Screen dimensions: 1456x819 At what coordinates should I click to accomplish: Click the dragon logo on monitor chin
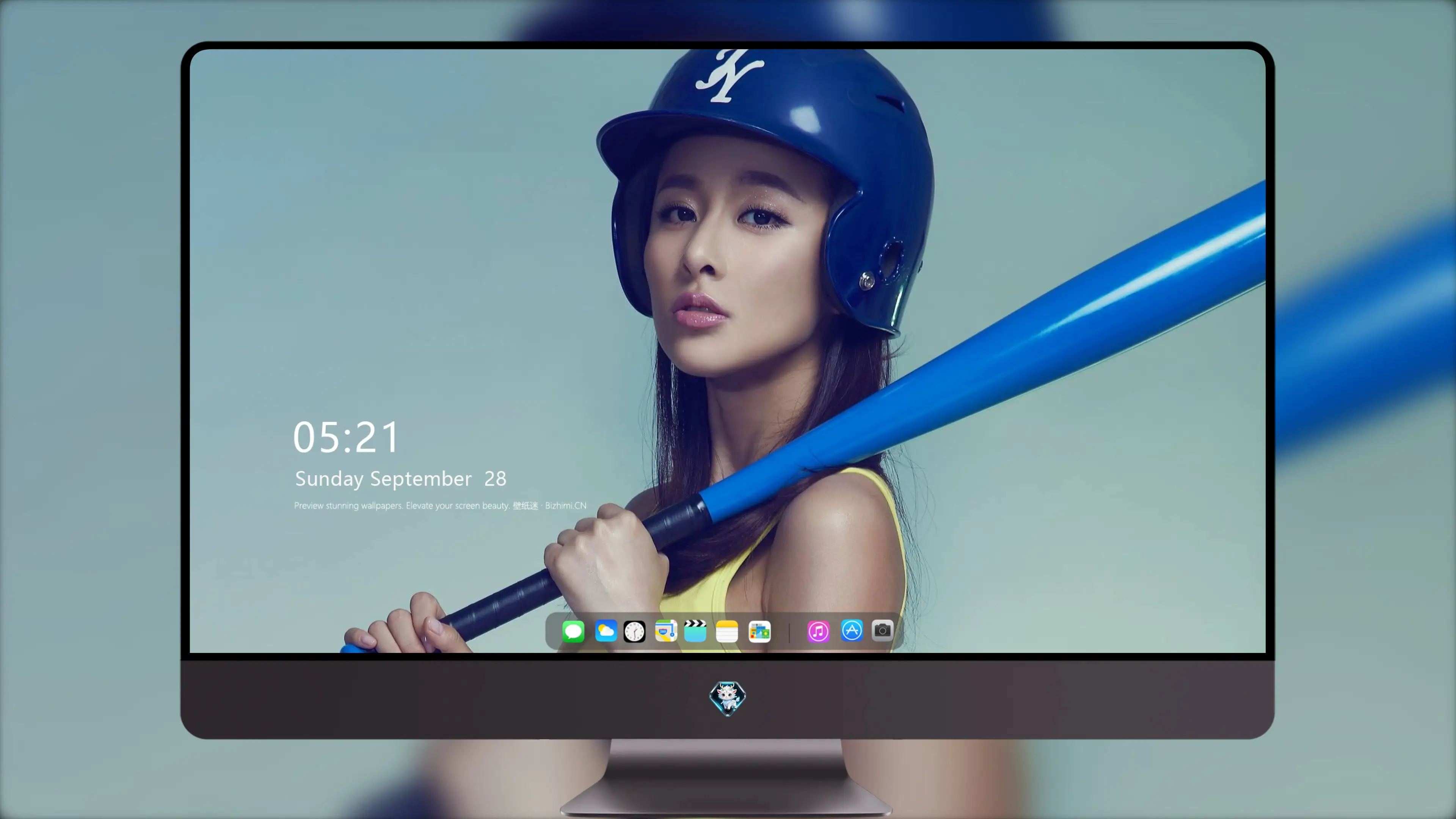728,698
